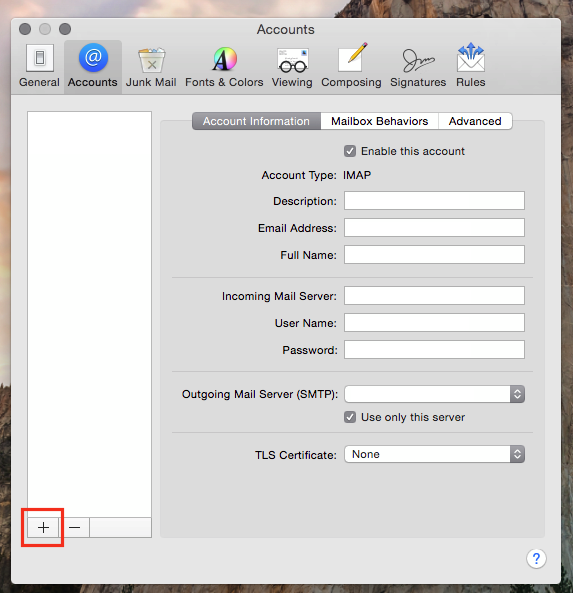This screenshot has width=573, height=593.
Task: Click into the Email Address field
Action: tap(434, 228)
